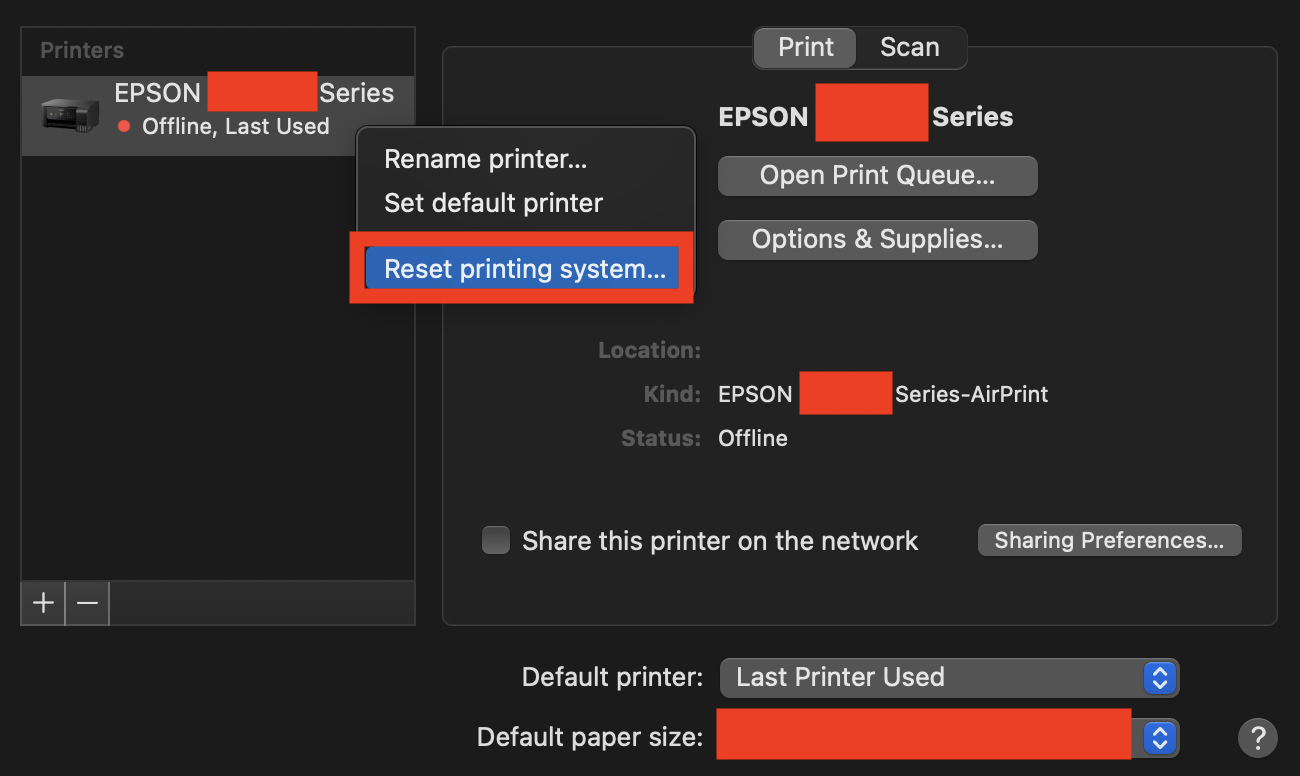The width and height of the screenshot is (1300, 776).
Task: Click the 'Printers' list header
Action: pyautogui.click(x=82, y=50)
